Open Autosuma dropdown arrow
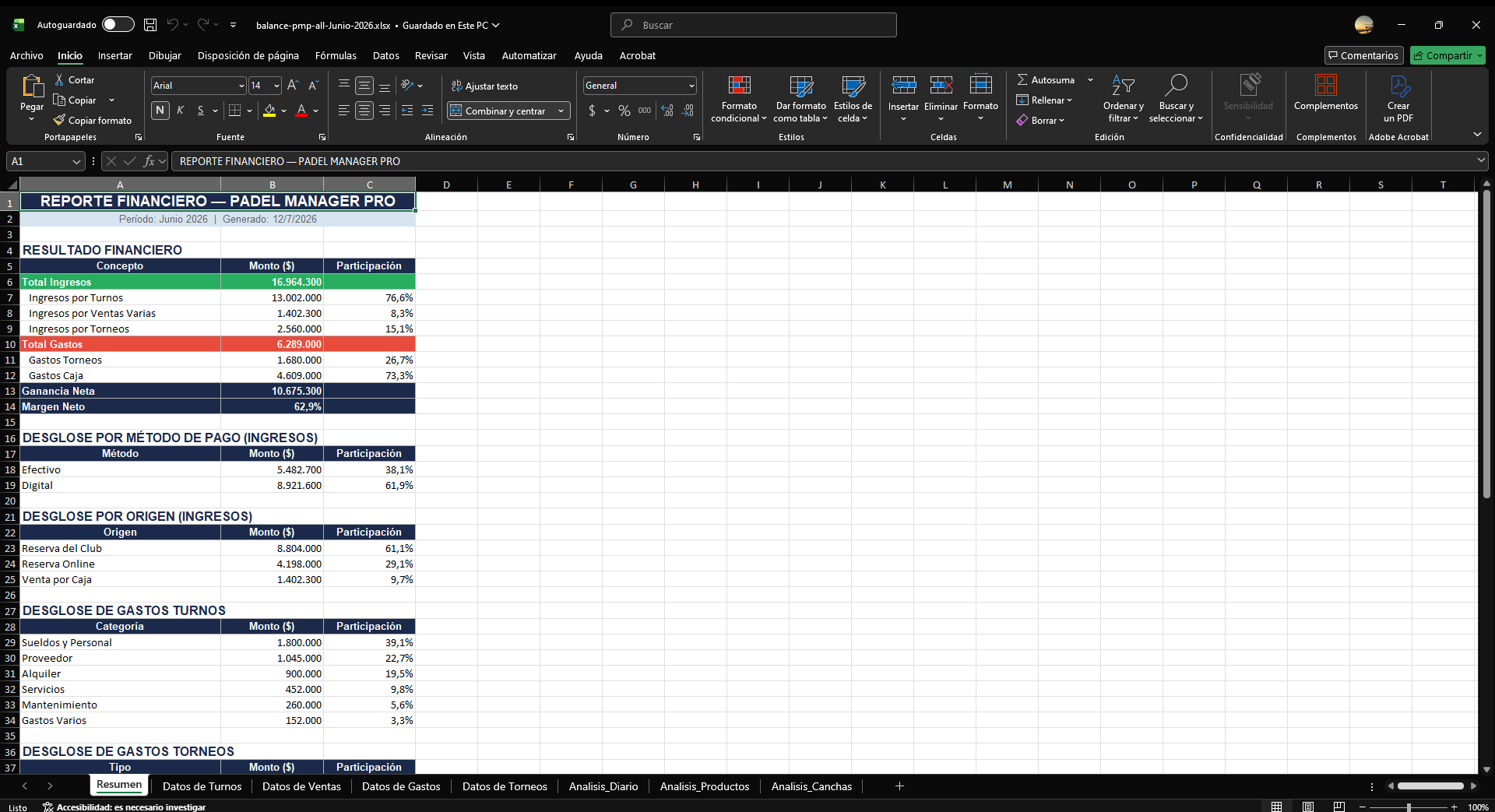Viewport: 1495px width, 812px height. pos(1090,80)
